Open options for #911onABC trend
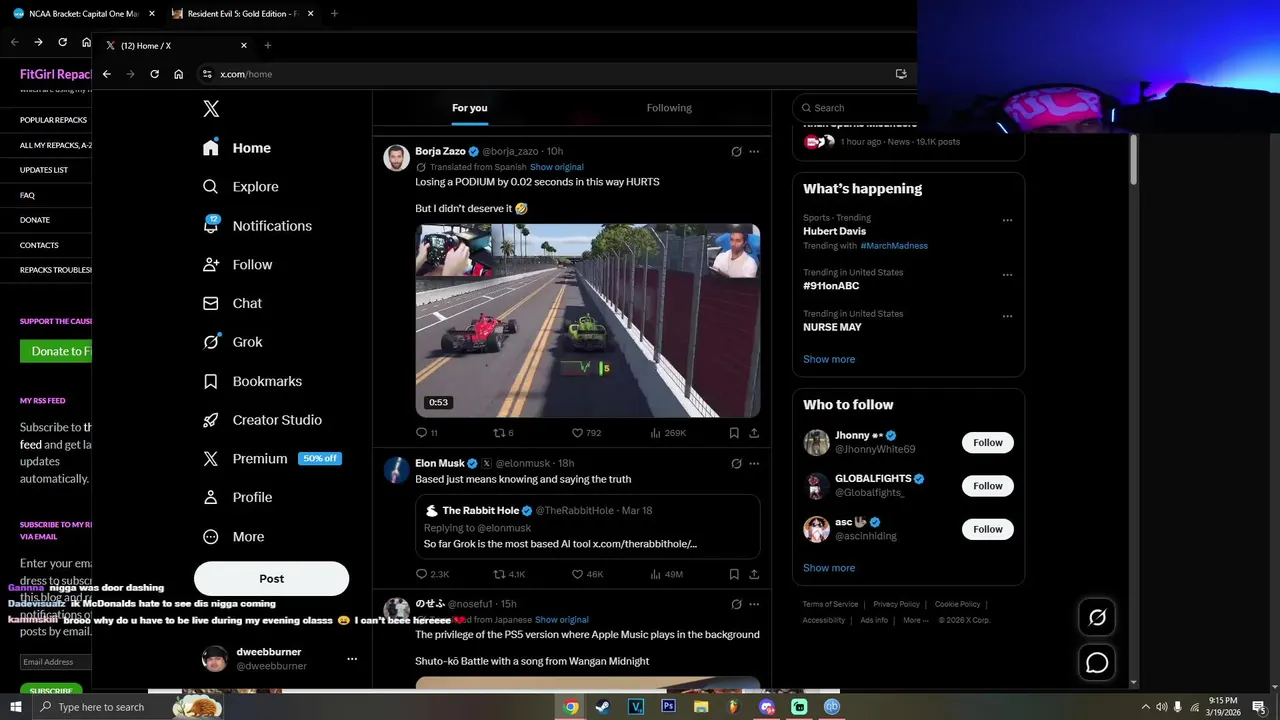 (1007, 275)
